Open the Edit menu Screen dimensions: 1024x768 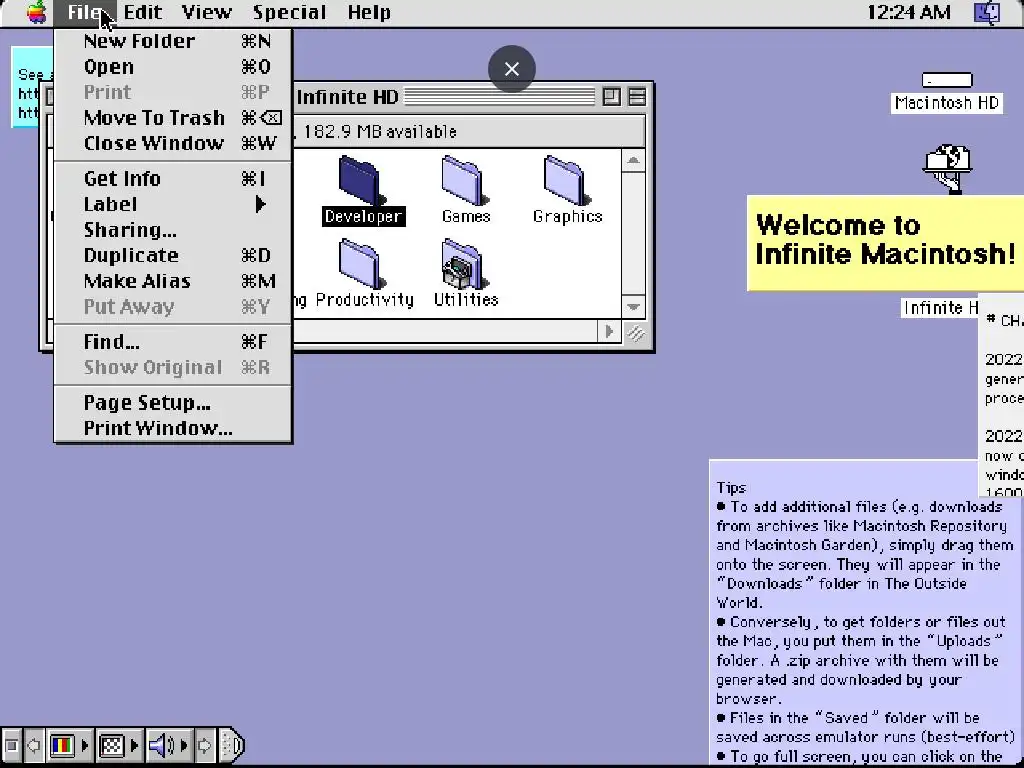[142, 12]
